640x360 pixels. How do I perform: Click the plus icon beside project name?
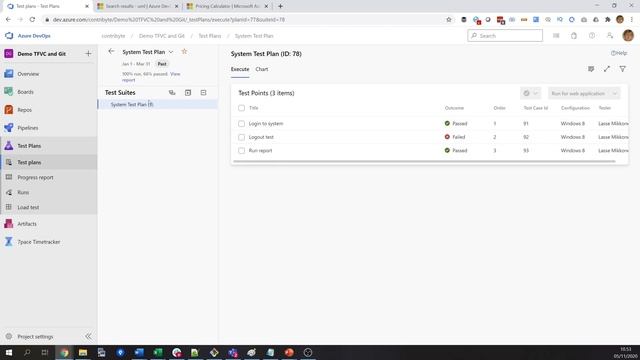tap(88, 53)
